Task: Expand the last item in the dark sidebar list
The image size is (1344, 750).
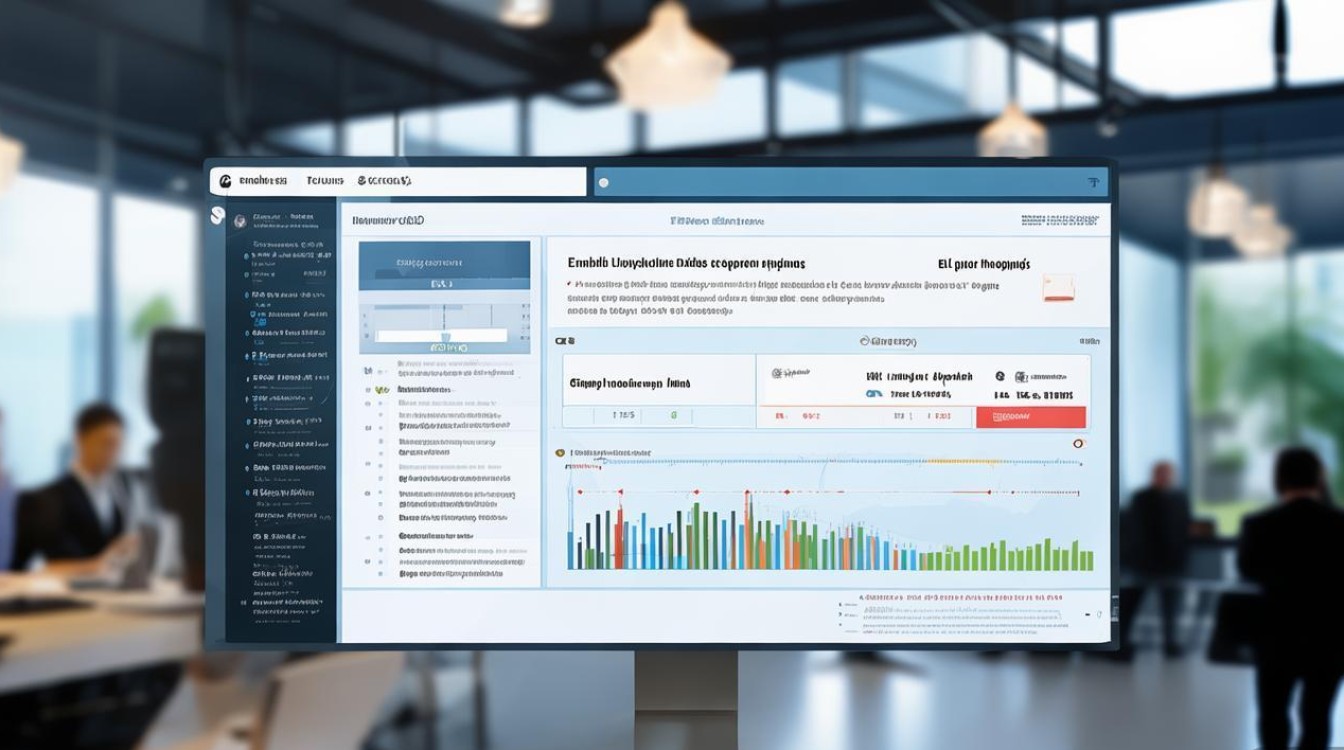Action: 290,603
